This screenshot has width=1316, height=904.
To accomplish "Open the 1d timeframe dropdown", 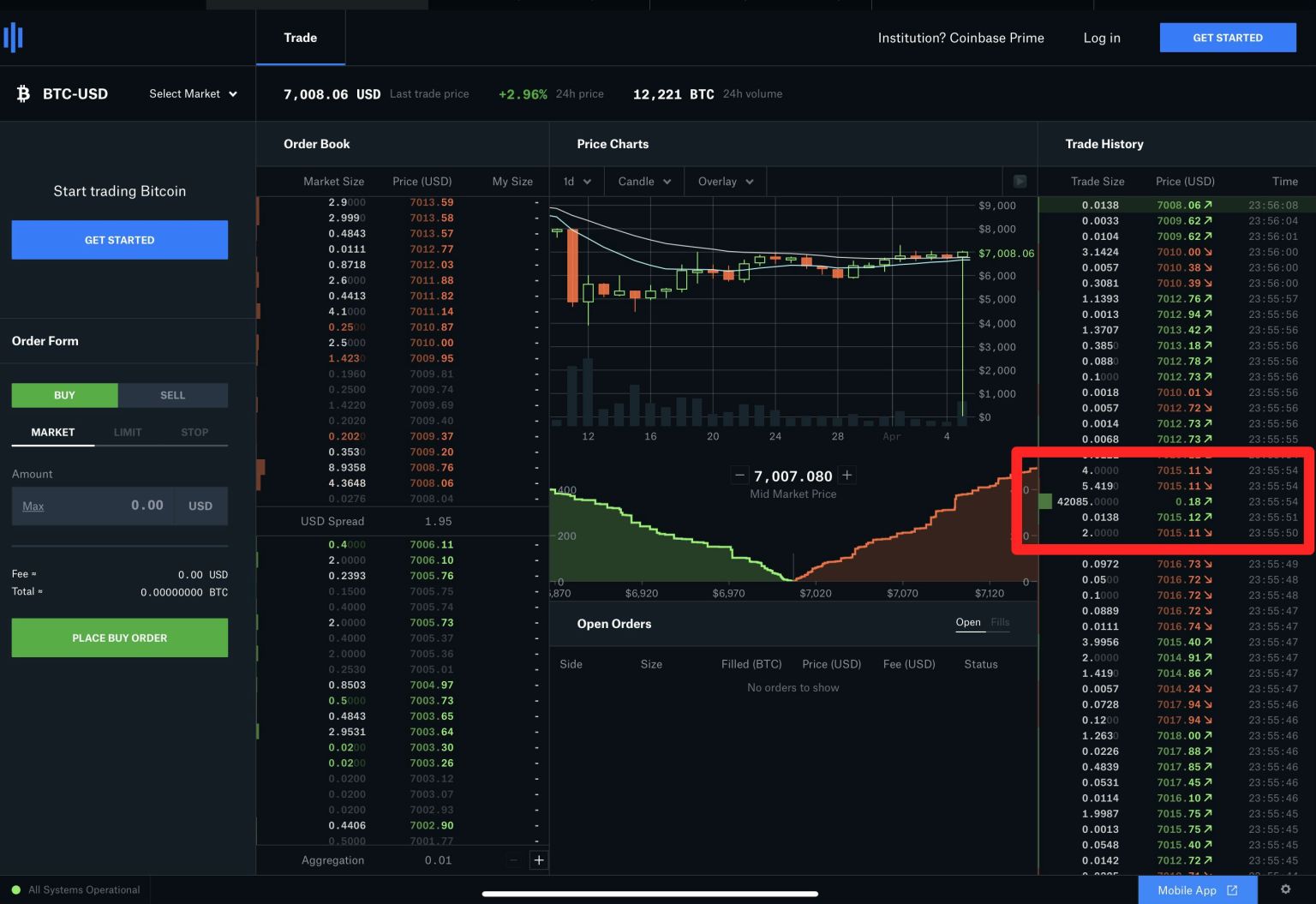I will [576, 181].
